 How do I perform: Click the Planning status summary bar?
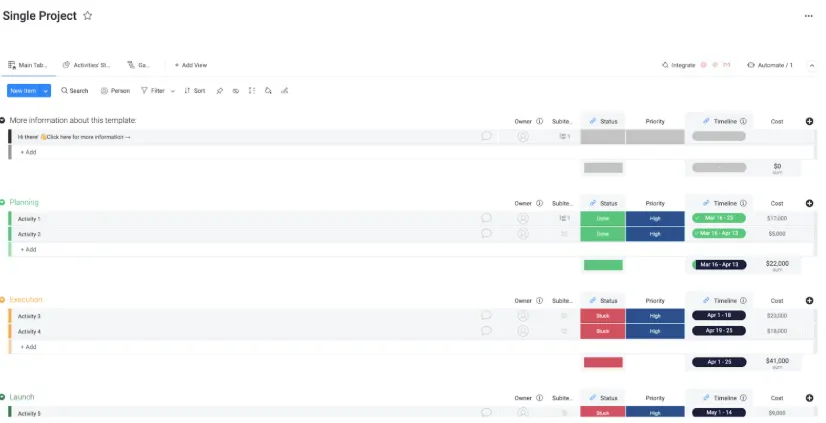(603, 265)
